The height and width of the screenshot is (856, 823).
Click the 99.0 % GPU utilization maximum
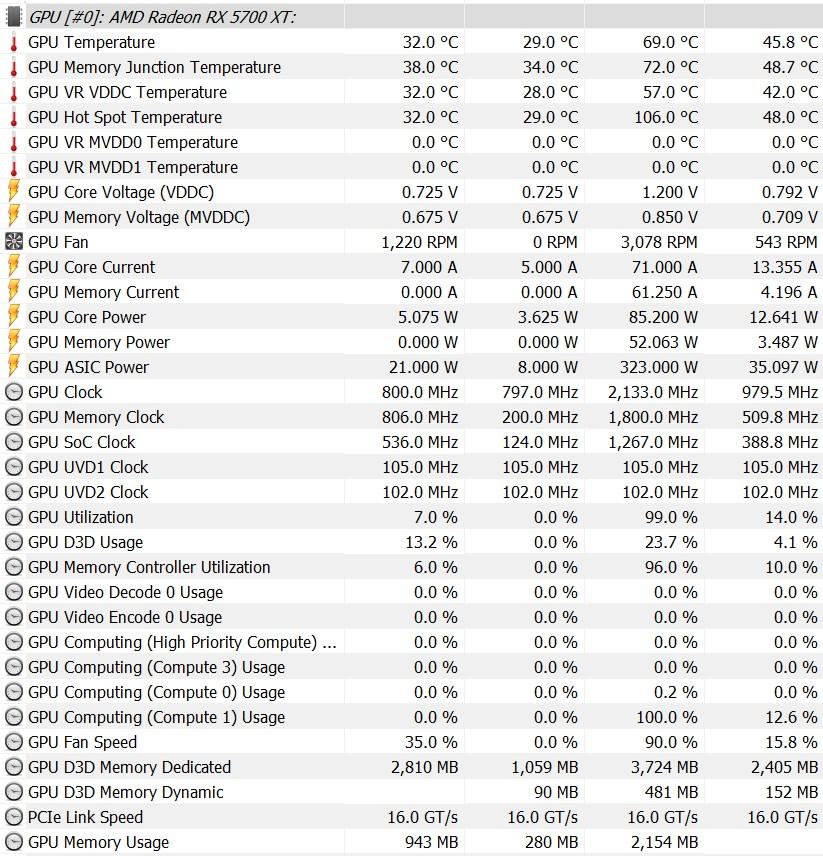click(671, 518)
